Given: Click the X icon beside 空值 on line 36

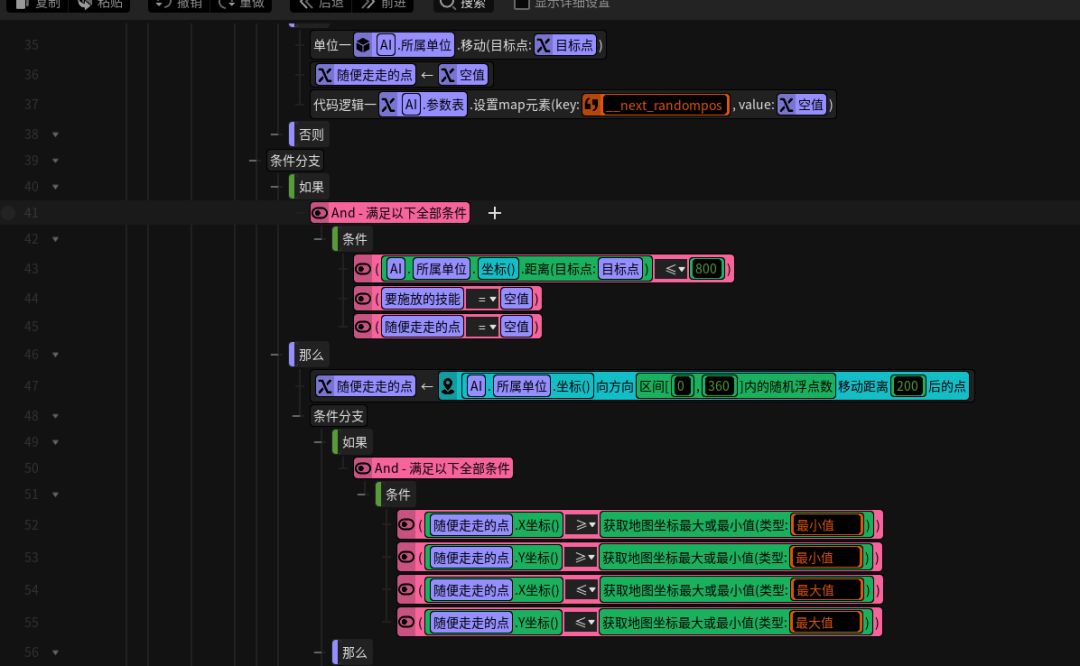Looking at the screenshot, I should click(x=448, y=75).
